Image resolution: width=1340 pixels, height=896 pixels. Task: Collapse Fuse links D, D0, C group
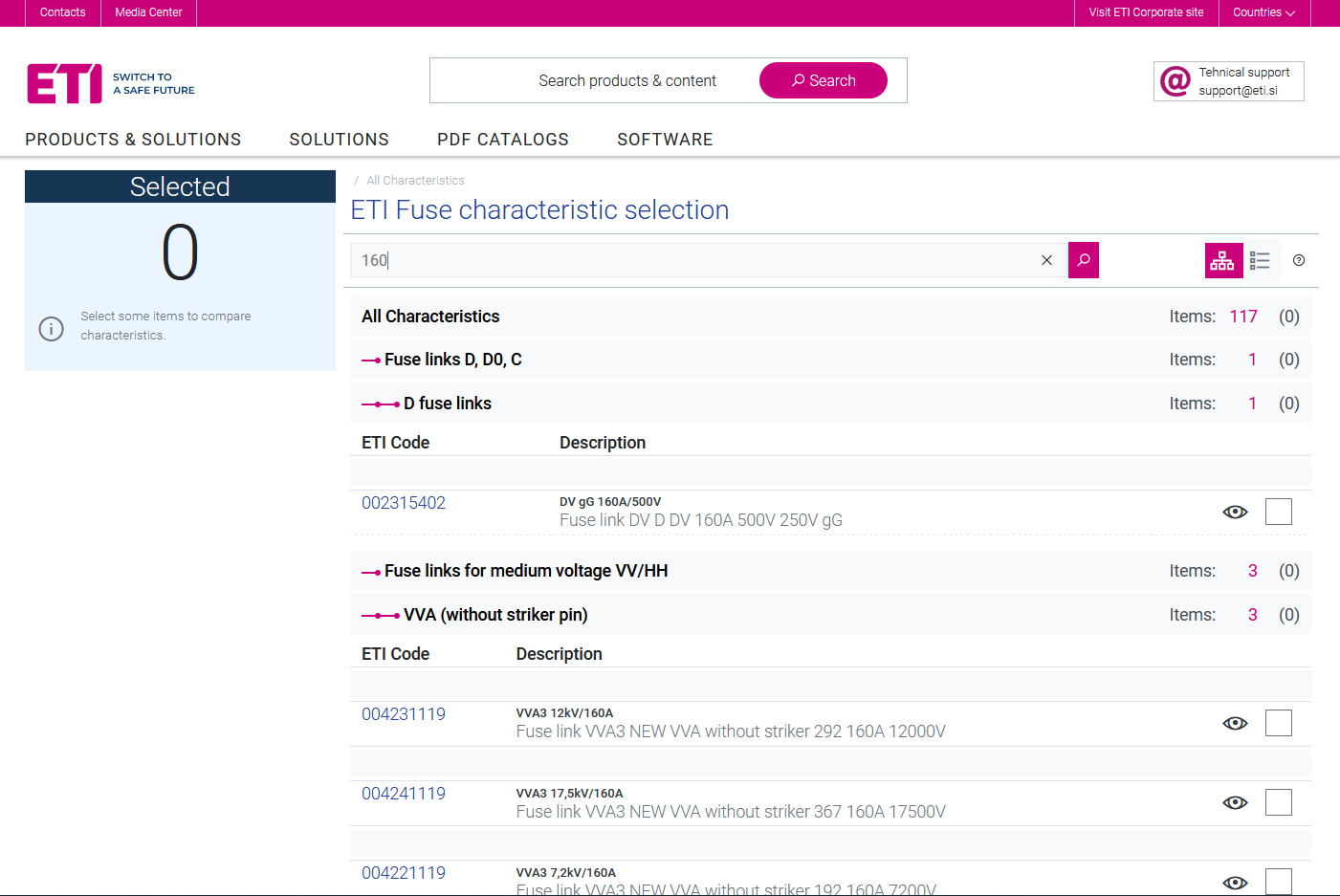point(371,361)
